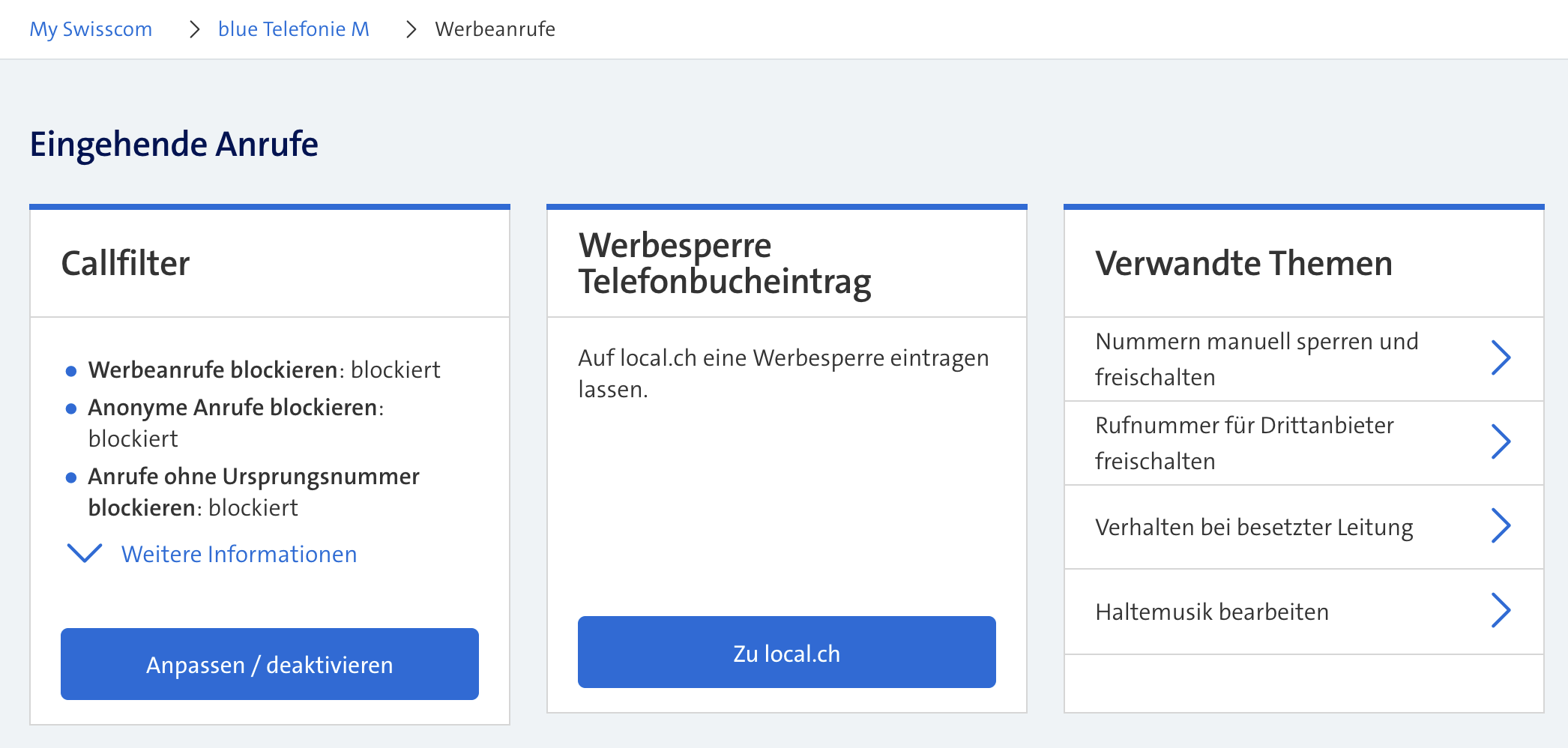Select Verhalten bei besetzter Leitung

(x=1254, y=527)
